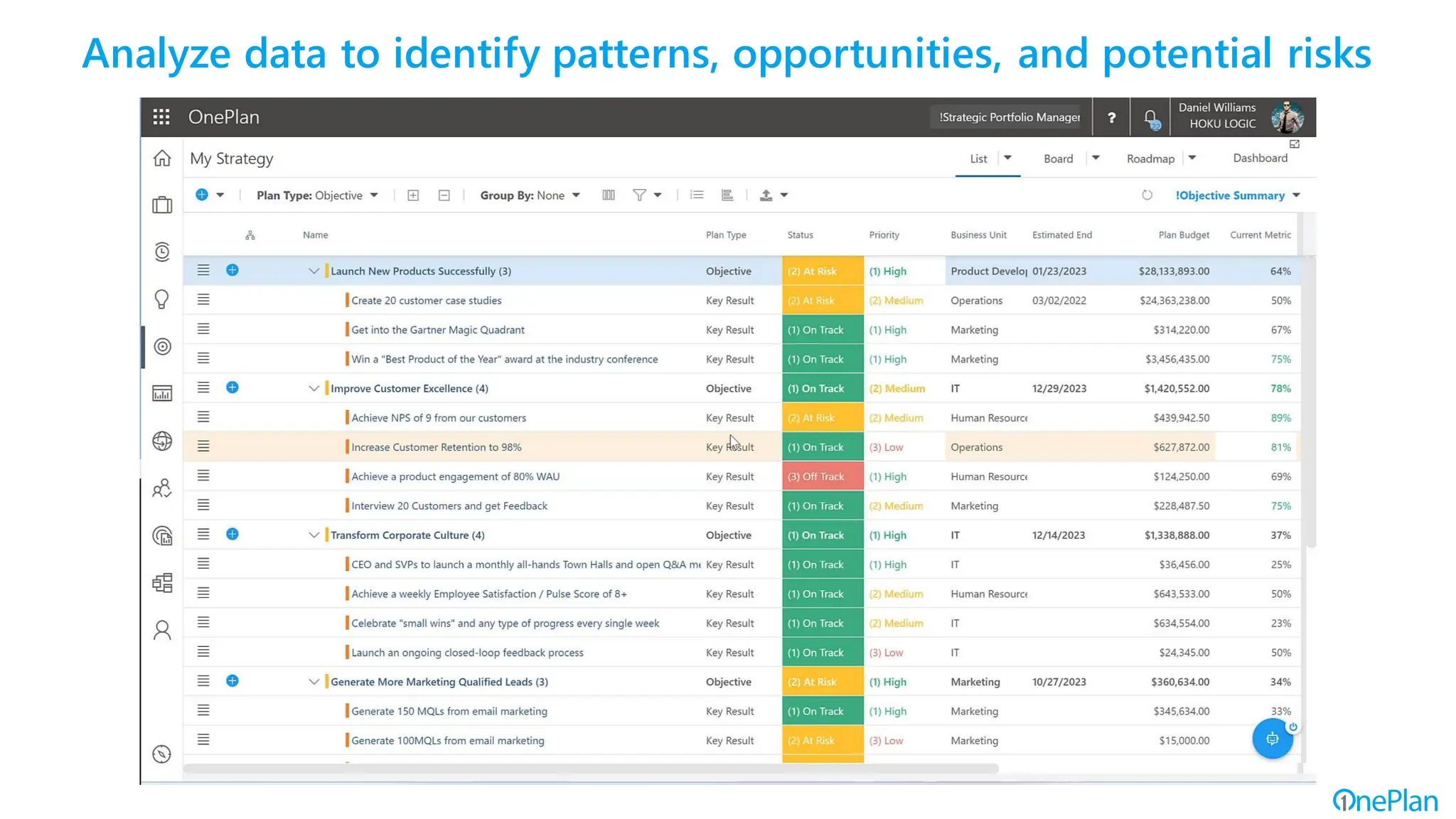Click On Track status of Gartner Magic Quadrant row
Image resolution: width=1456 pixels, height=819 pixels.
coord(823,330)
